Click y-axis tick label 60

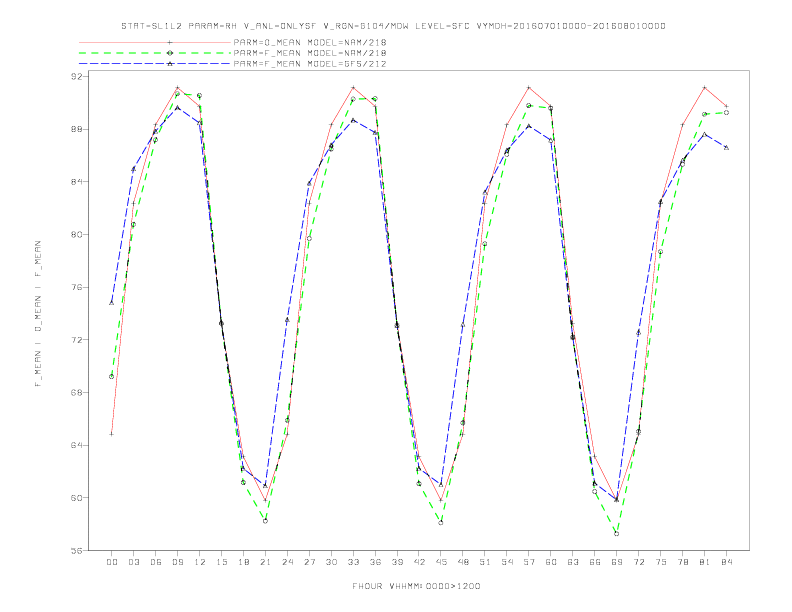76,498
